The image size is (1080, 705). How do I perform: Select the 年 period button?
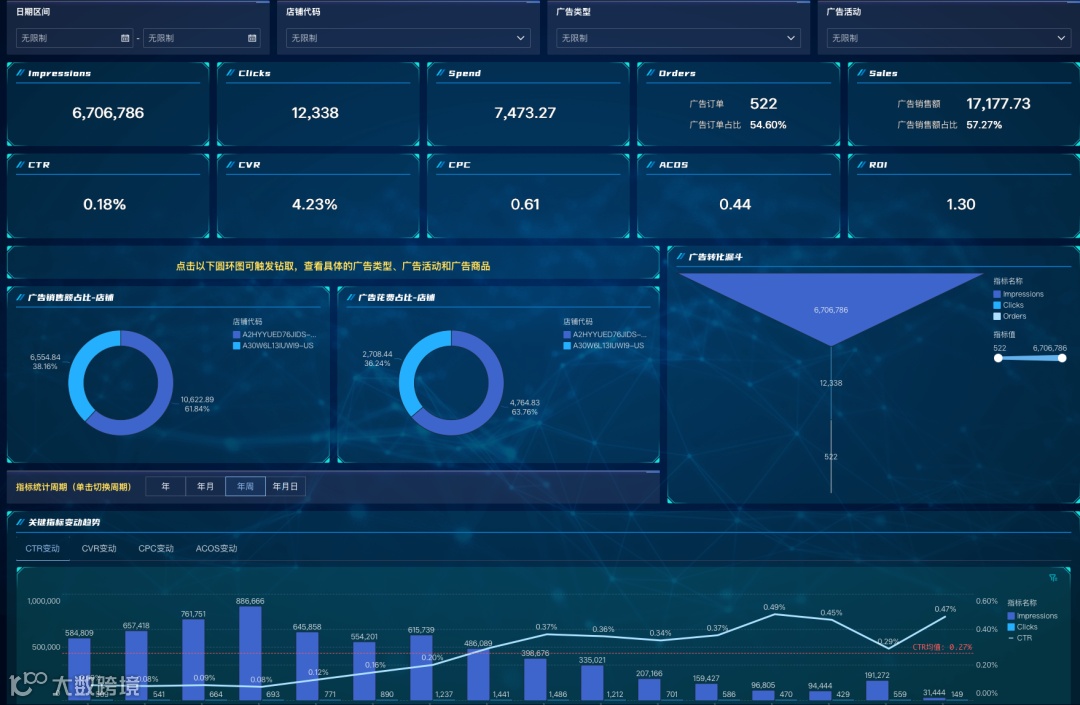point(165,486)
